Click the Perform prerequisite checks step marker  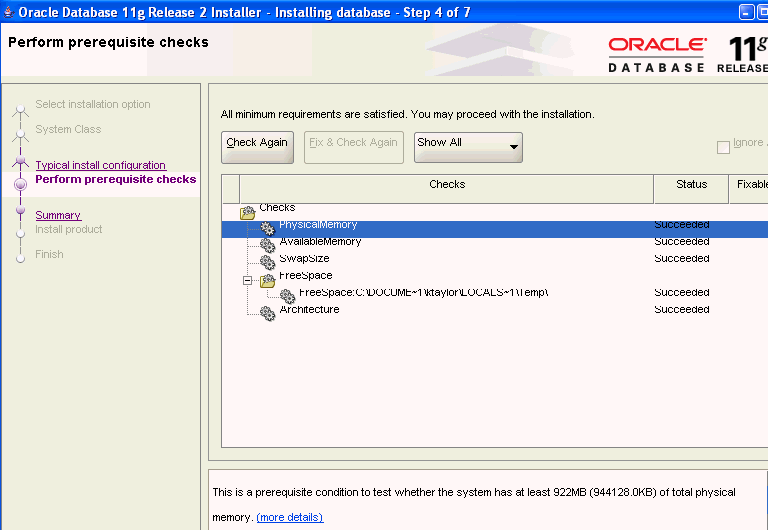pyautogui.click(x=21, y=184)
